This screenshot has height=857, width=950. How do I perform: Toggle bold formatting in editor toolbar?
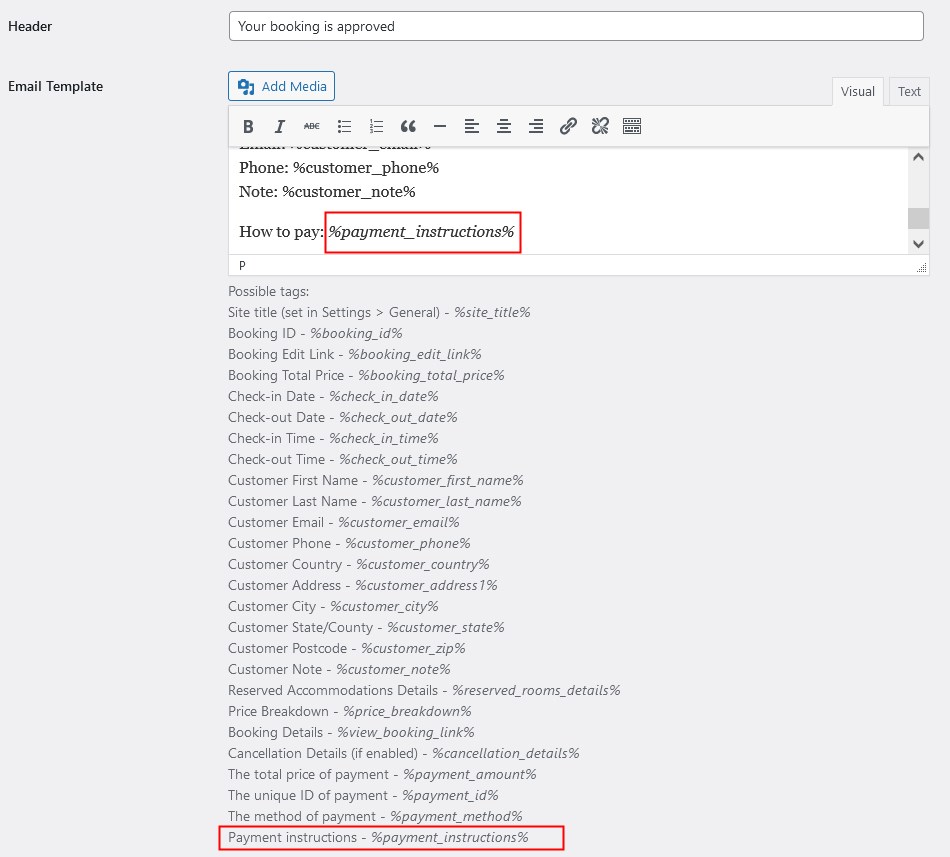tap(248, 127)
